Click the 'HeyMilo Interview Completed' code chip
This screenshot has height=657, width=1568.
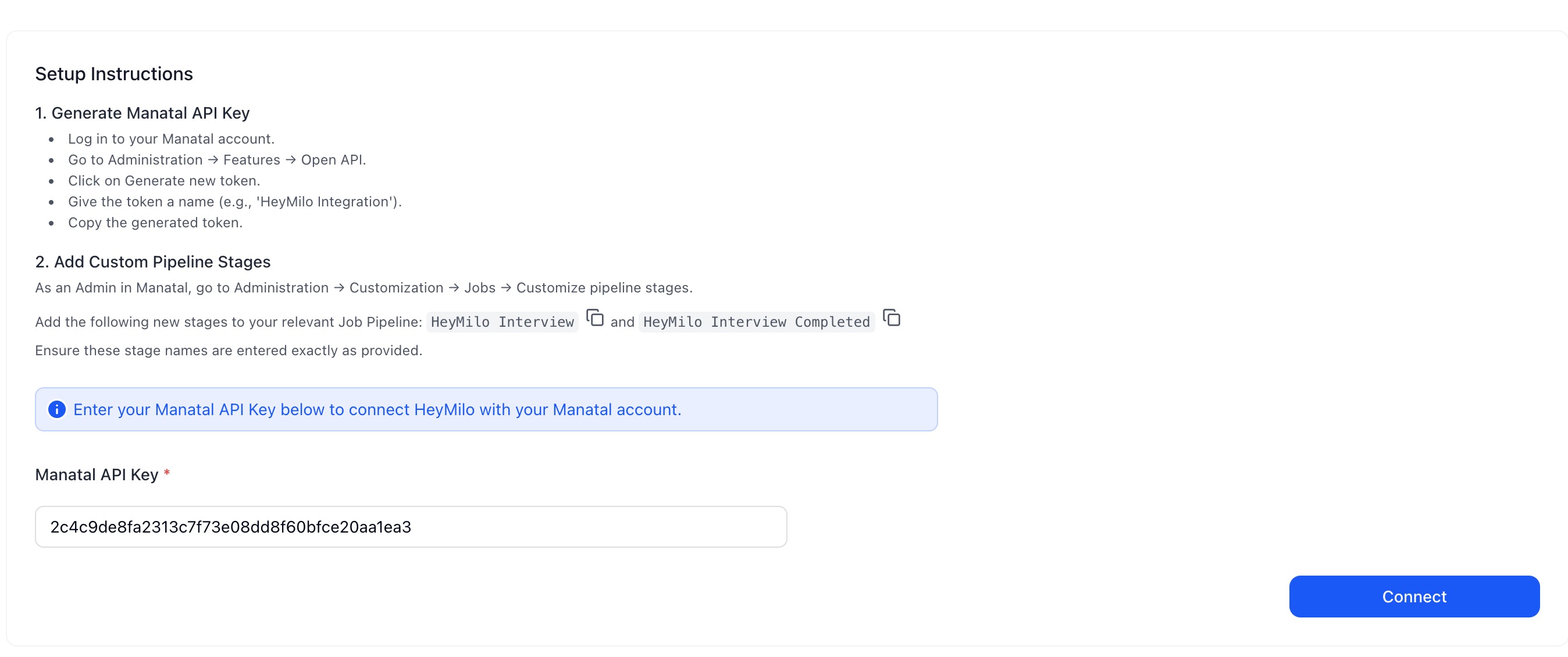coord(756,322)
